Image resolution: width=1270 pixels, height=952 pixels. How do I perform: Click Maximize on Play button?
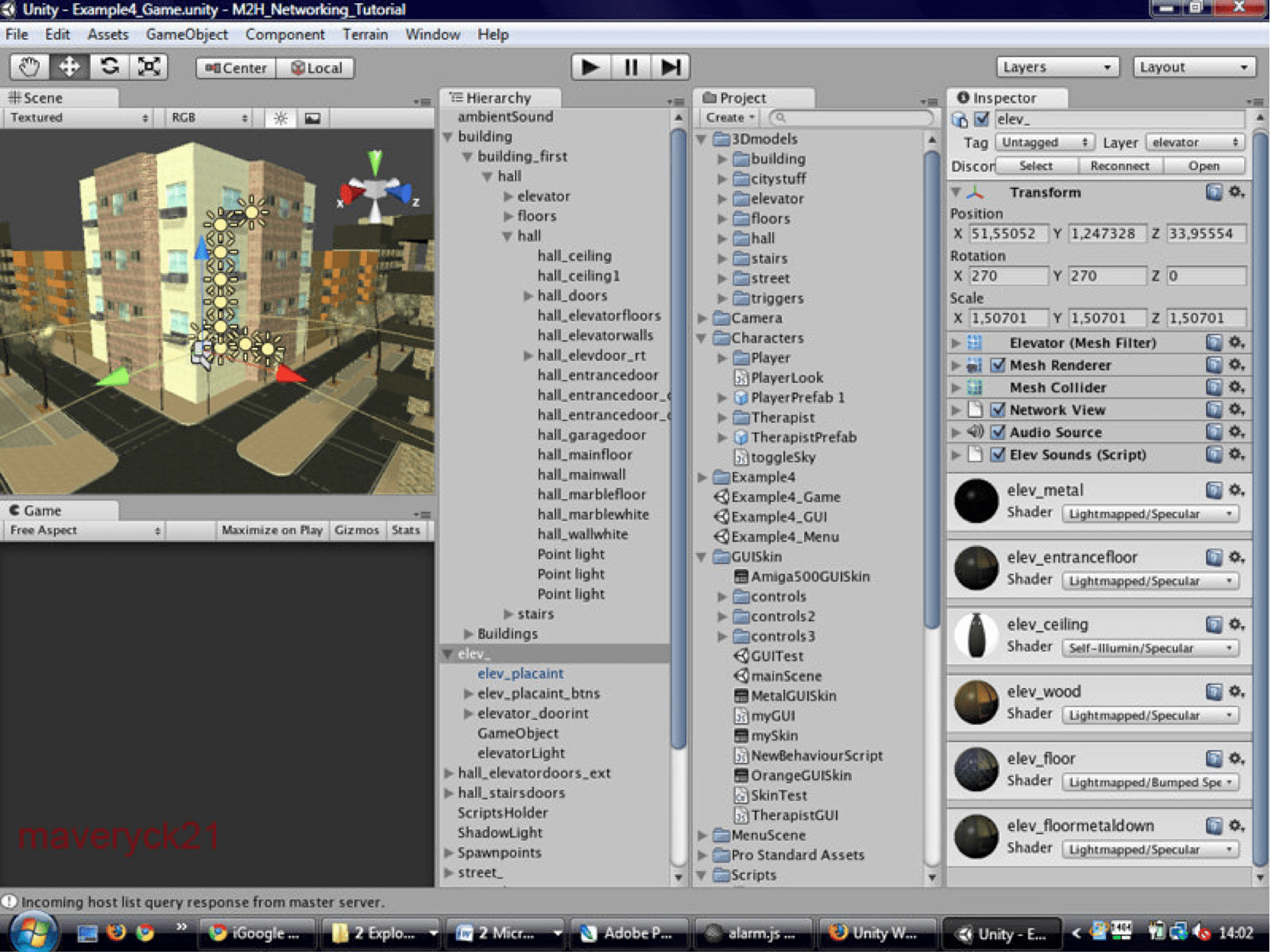pos(272,530)
